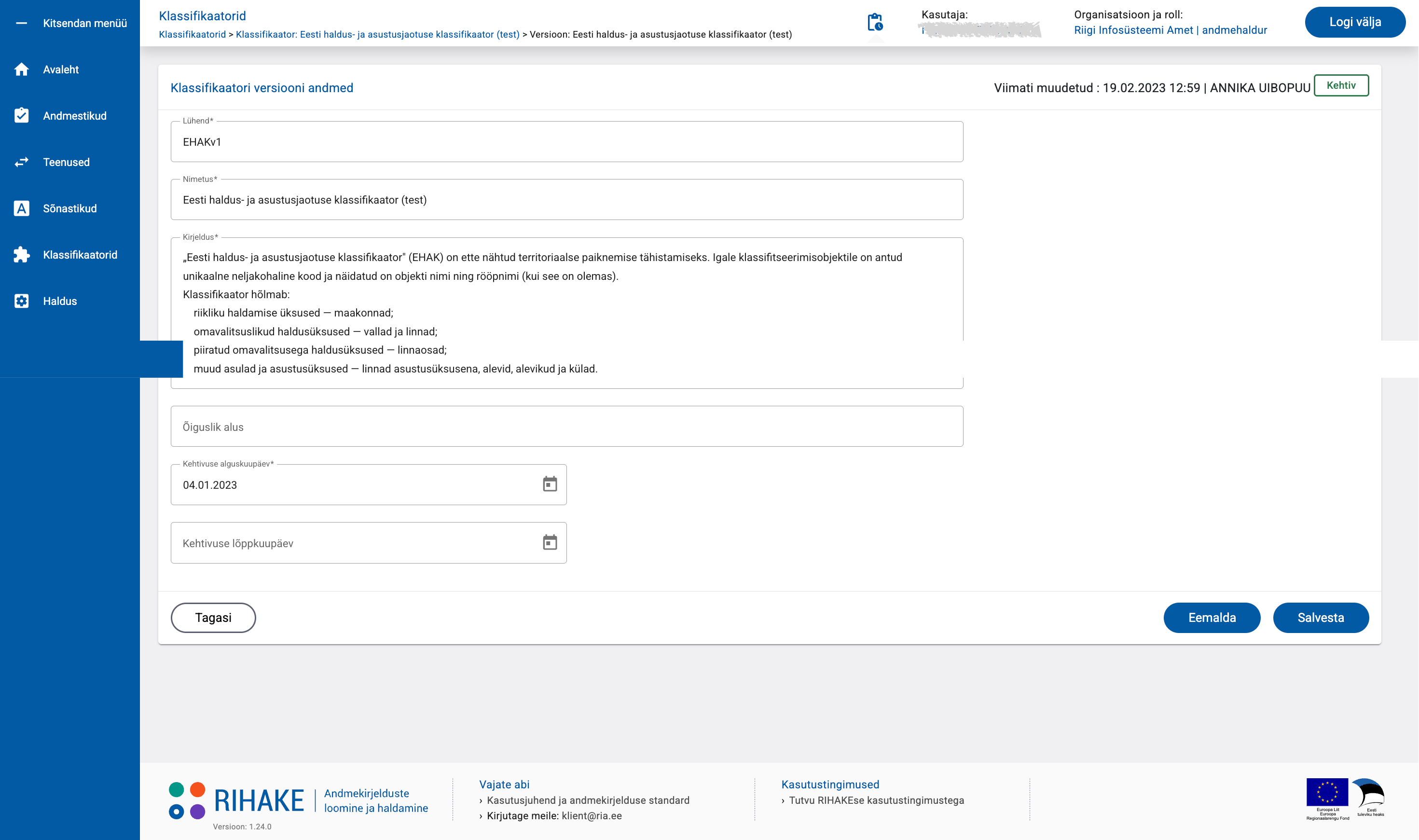
Task: Open the Andmestikud menu item
Action: click(74, 115)
